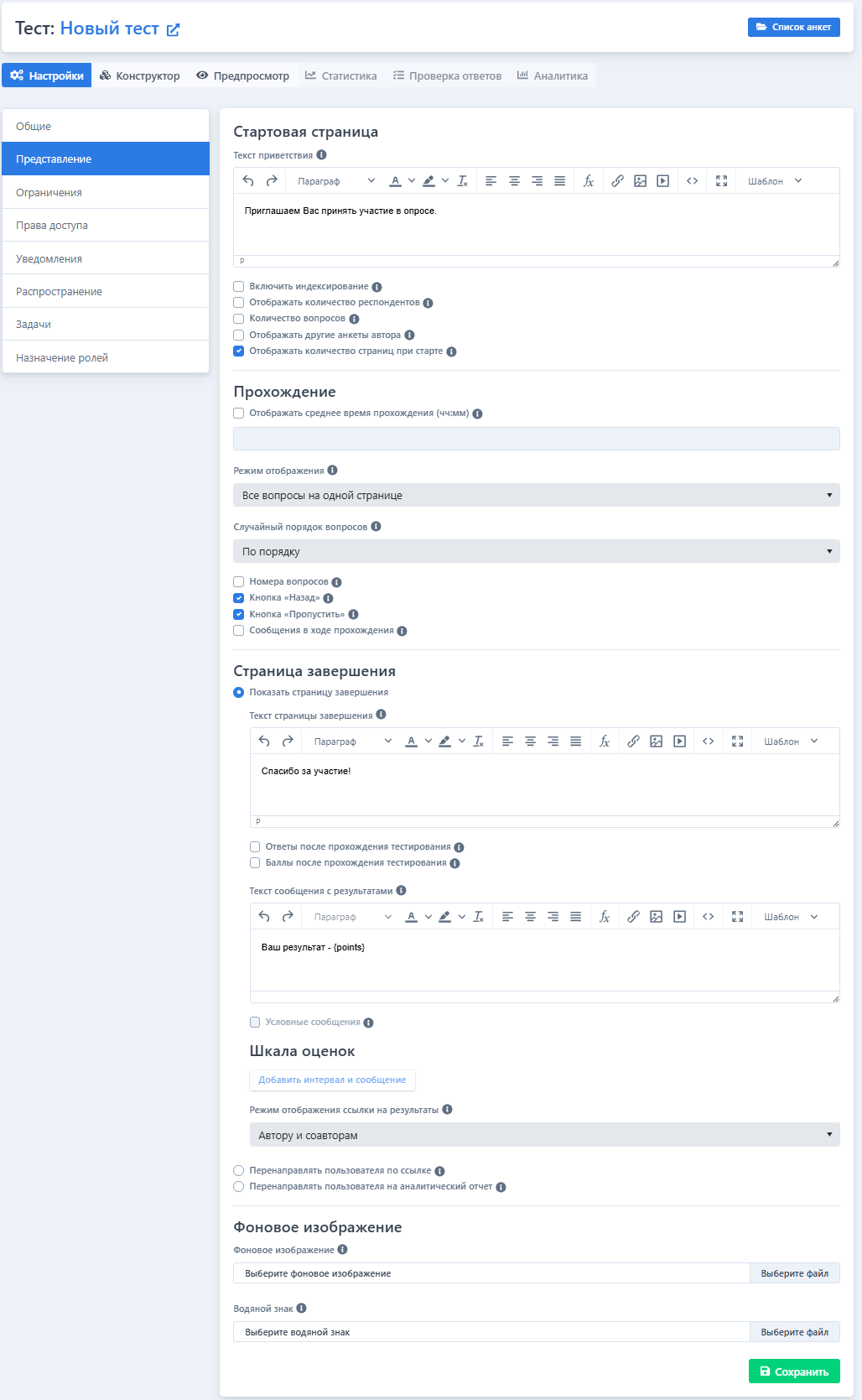Insert image in greeting text editor
Viewport: 862px width, 1400px height.
pos(641,181)
